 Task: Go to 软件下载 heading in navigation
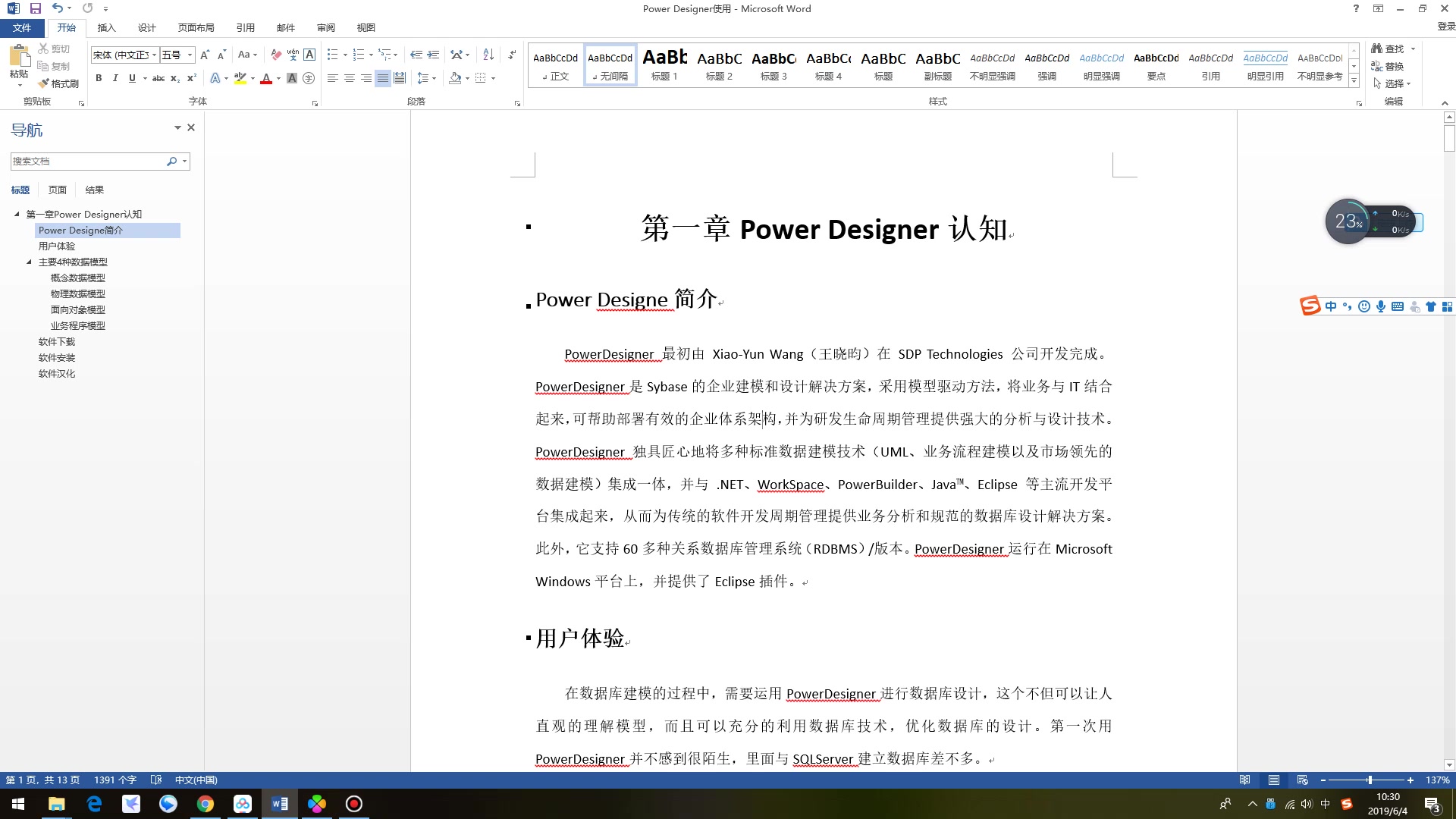coord(57,341)
